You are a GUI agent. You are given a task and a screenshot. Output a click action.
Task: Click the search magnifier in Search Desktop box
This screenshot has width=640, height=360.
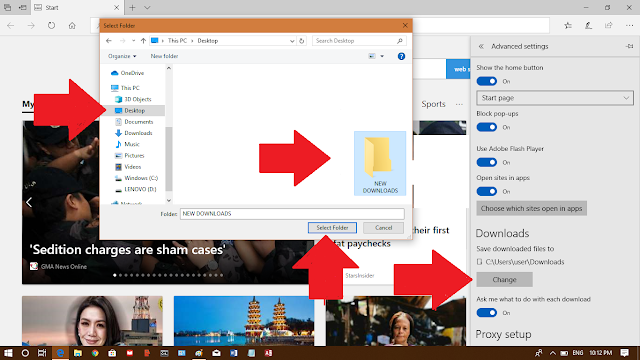click(x=400, y=40)
